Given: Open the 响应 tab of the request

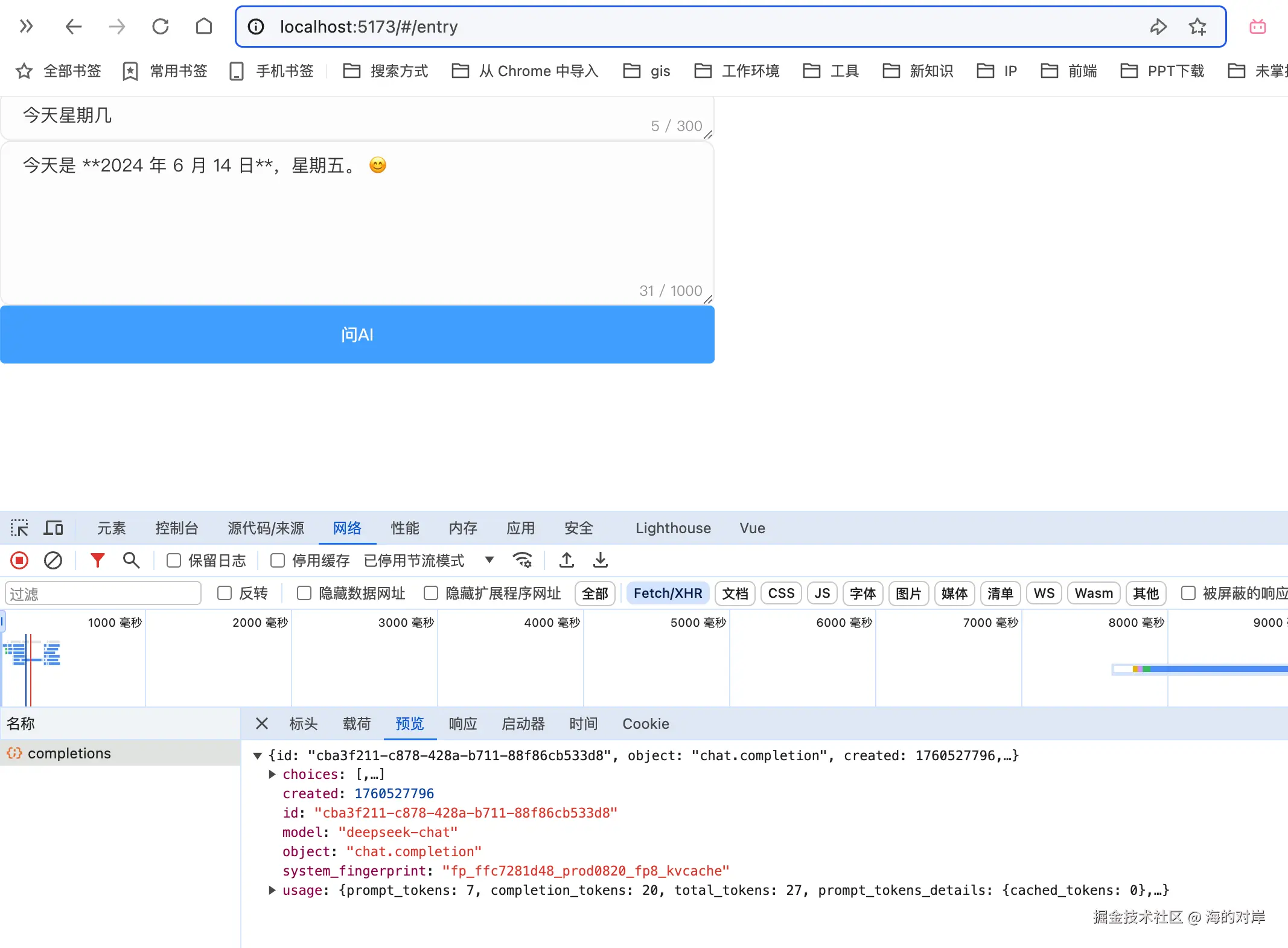Looking at the screenshot, I should pyautogui.click(x=463, y=724).
